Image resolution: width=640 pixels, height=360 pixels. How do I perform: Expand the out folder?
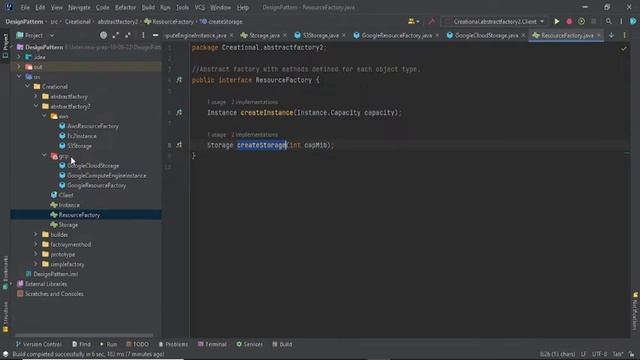19,67
